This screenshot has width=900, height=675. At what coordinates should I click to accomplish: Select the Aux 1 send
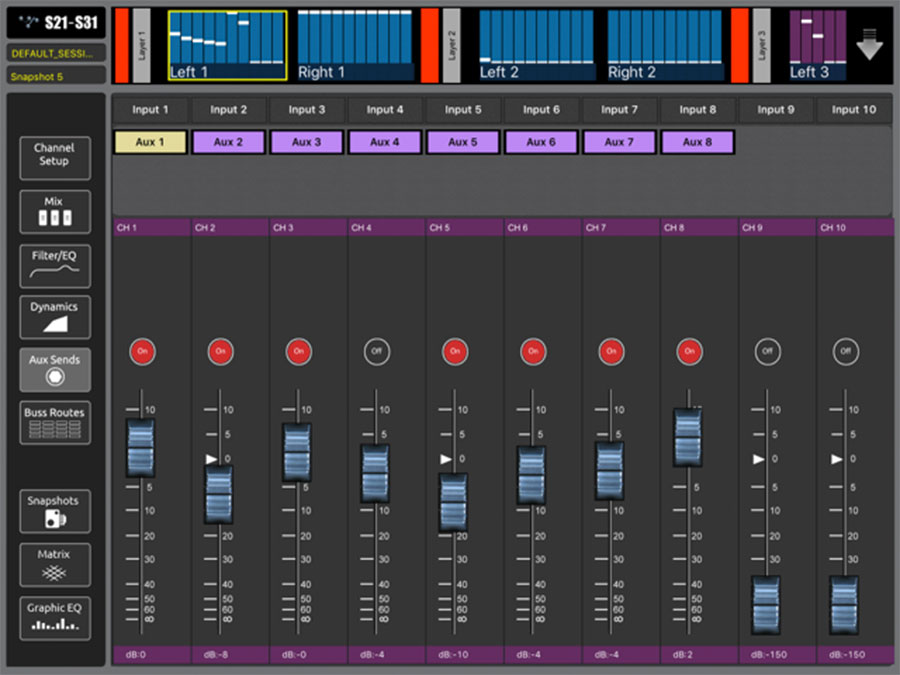click(150, 142)
